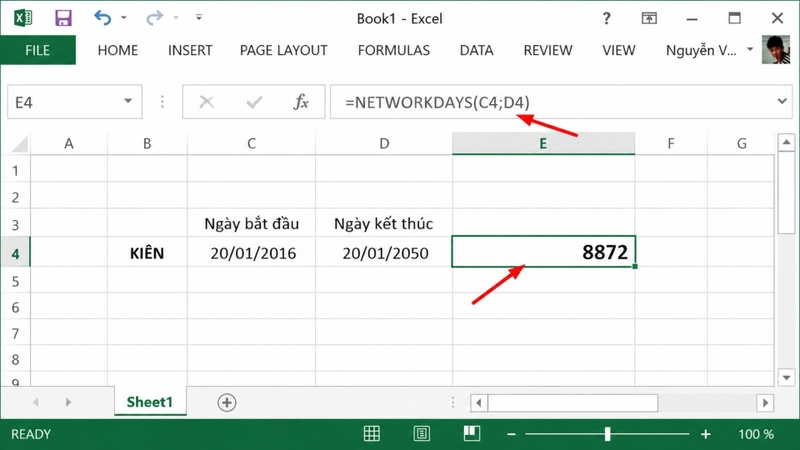
Task: Switch to Normal view in status bar
Action: tap(371, 434)
